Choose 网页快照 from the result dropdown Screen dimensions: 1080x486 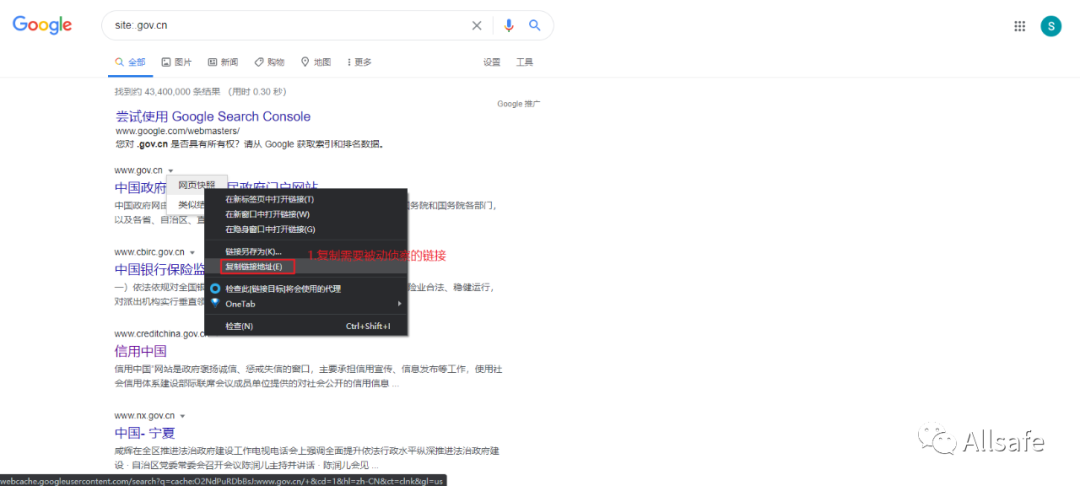click(197, 184)
